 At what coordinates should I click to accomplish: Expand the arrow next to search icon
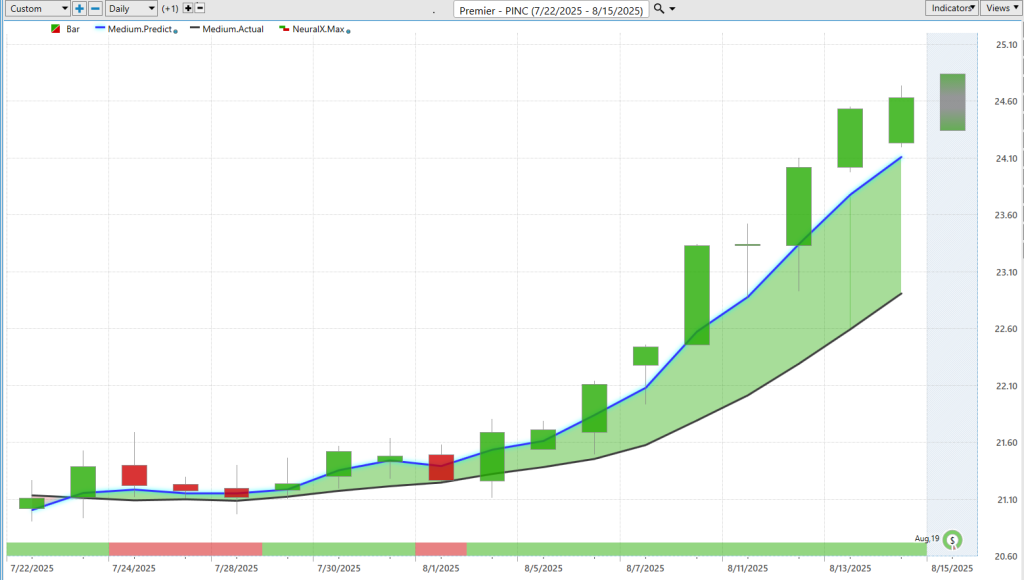[672, 9]
